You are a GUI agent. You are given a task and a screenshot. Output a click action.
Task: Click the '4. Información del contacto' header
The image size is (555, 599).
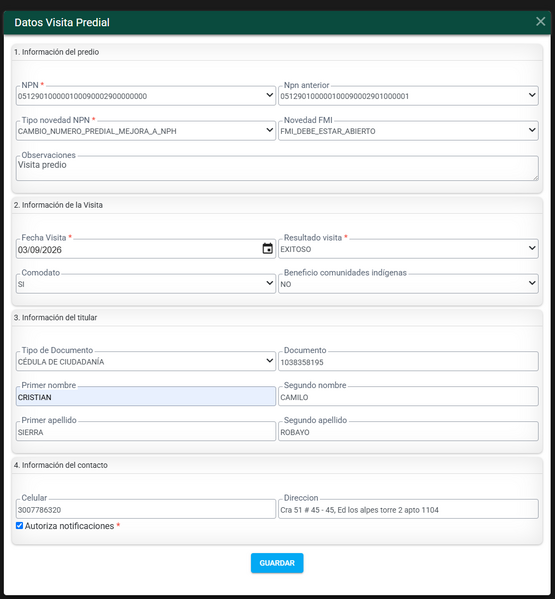pyautogui.click(x=61, y=465)
